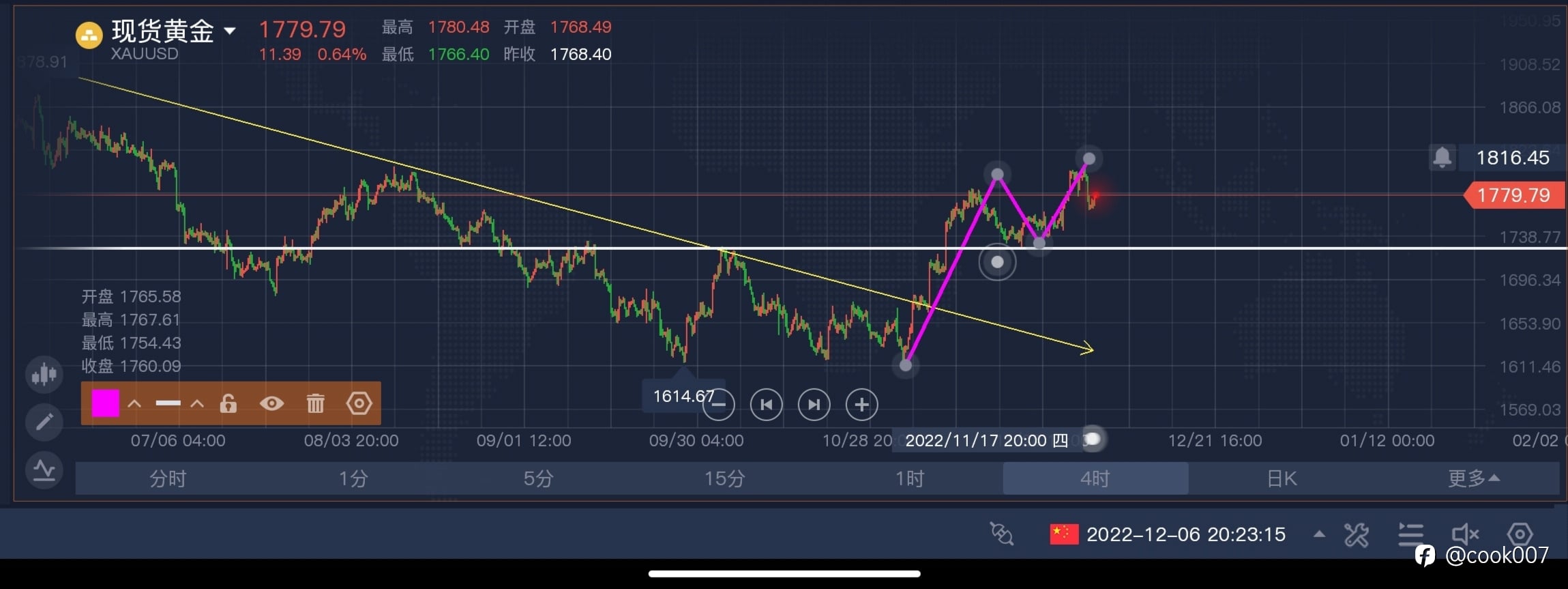Click the 1816.45 alert price label

point(1513,158)
